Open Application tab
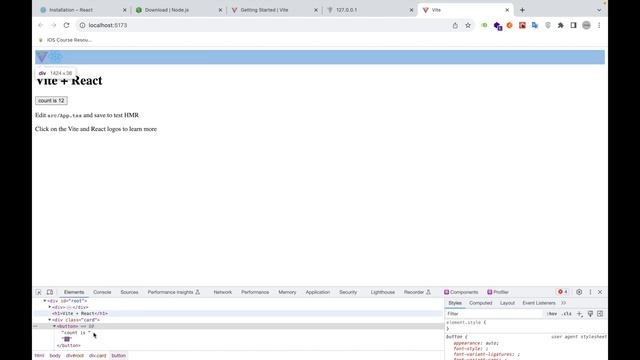The width and height of the screenshot is (640, 360). tap(318, 292)
